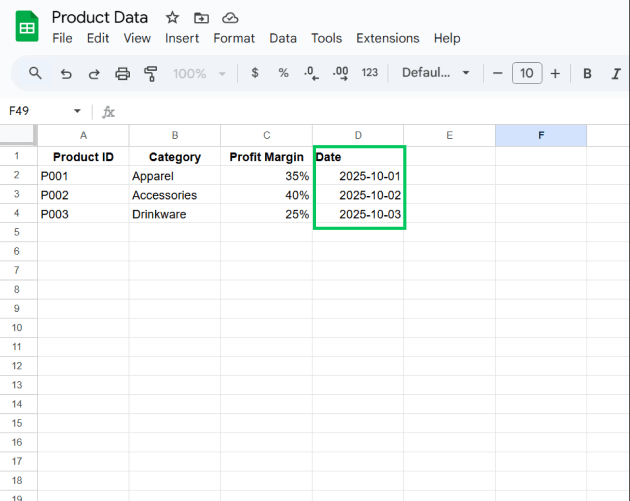This screenshot has height=501, width=630.
Task: Open the Format menu
Action: click(234, 38)
